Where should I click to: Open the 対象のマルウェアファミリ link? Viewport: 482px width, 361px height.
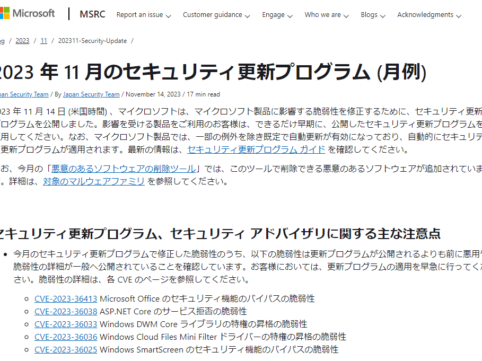(94, 181)
